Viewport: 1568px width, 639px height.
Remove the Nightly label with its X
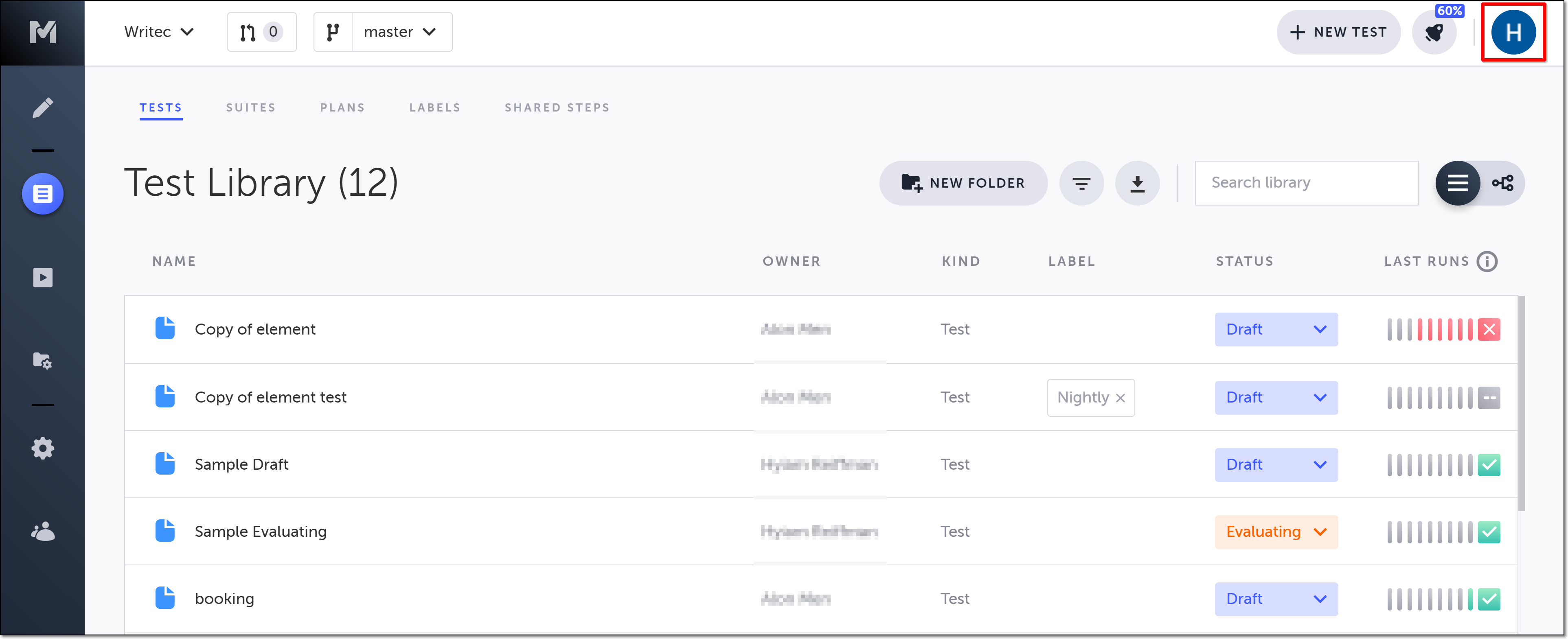click(1121, 398)
